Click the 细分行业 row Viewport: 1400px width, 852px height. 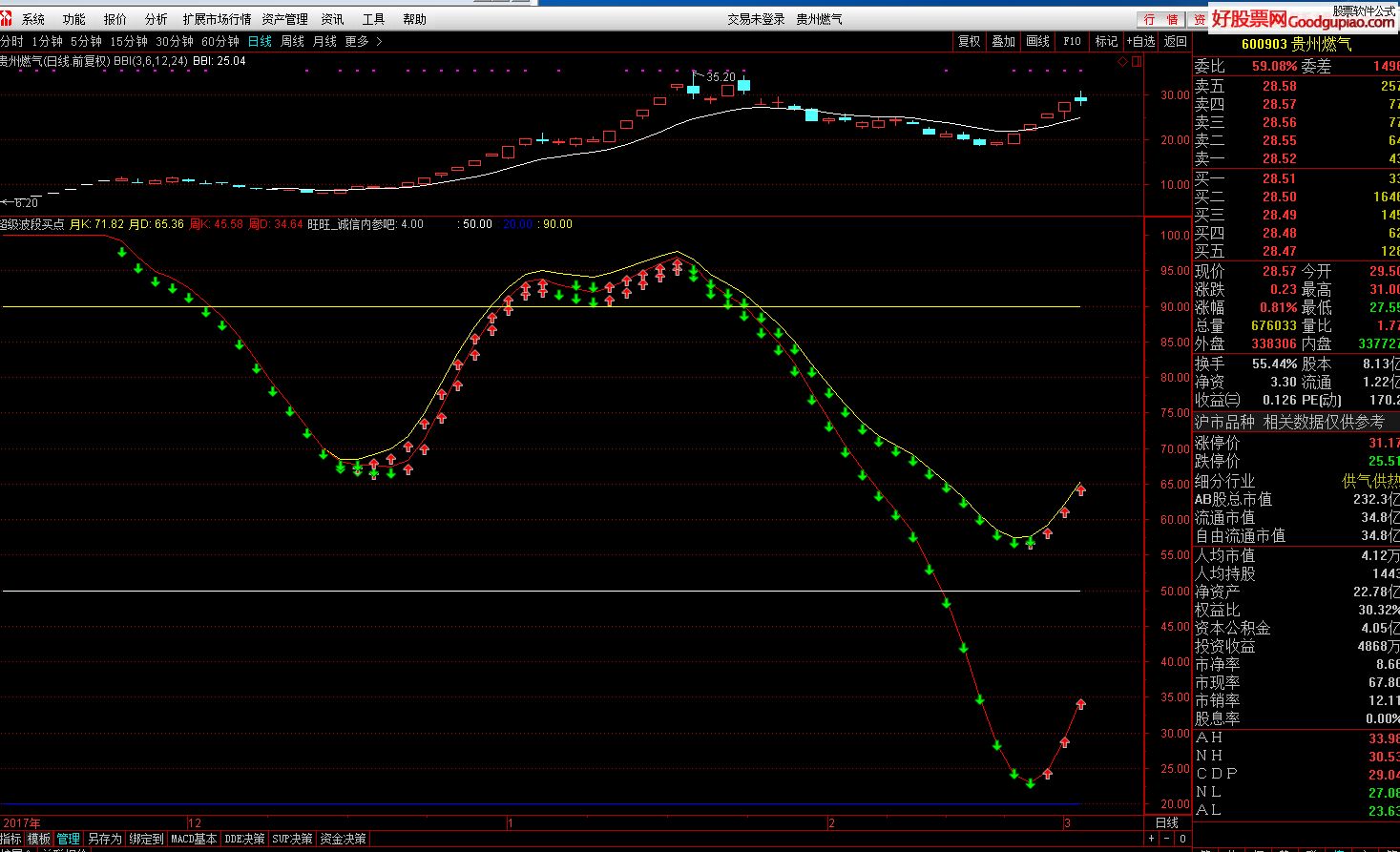(1296, 481)
